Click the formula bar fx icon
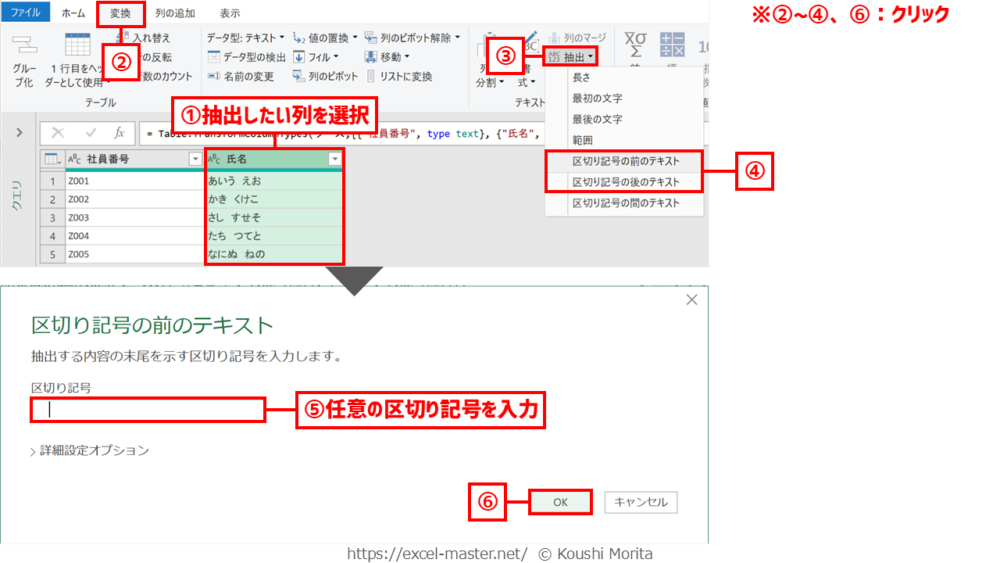1000x563 pixels. pos(119,133)
